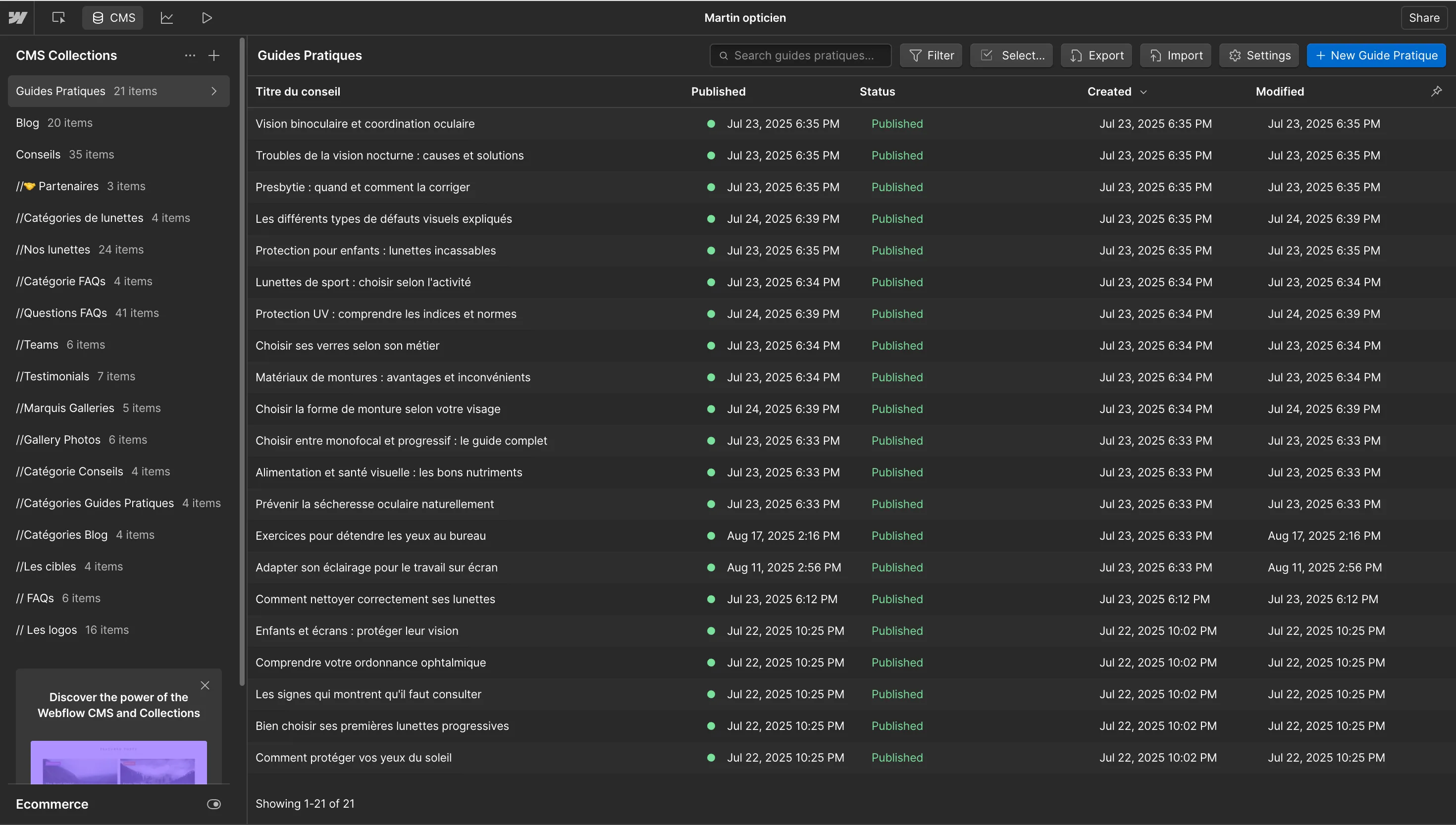Viewport: 1456px width, 825px height.
Task: Close the Discover Webflow CMS promo card
Action: pyautogui.click(x=205, y=686)
